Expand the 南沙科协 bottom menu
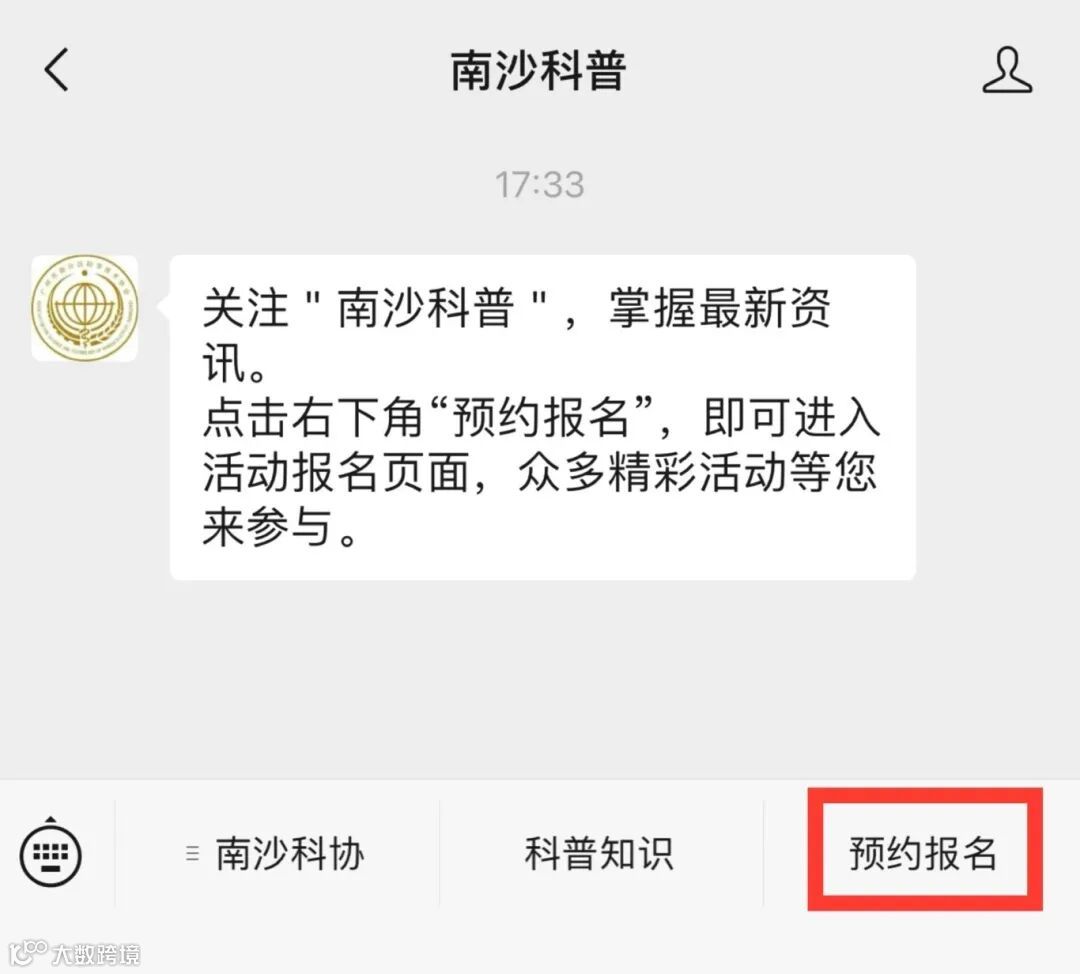Viewport: 1080px width, 974px height. click(x=277, y=853)
